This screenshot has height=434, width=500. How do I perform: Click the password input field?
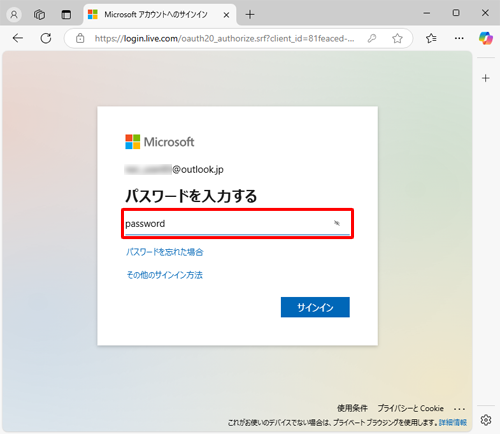pos(237,224)
